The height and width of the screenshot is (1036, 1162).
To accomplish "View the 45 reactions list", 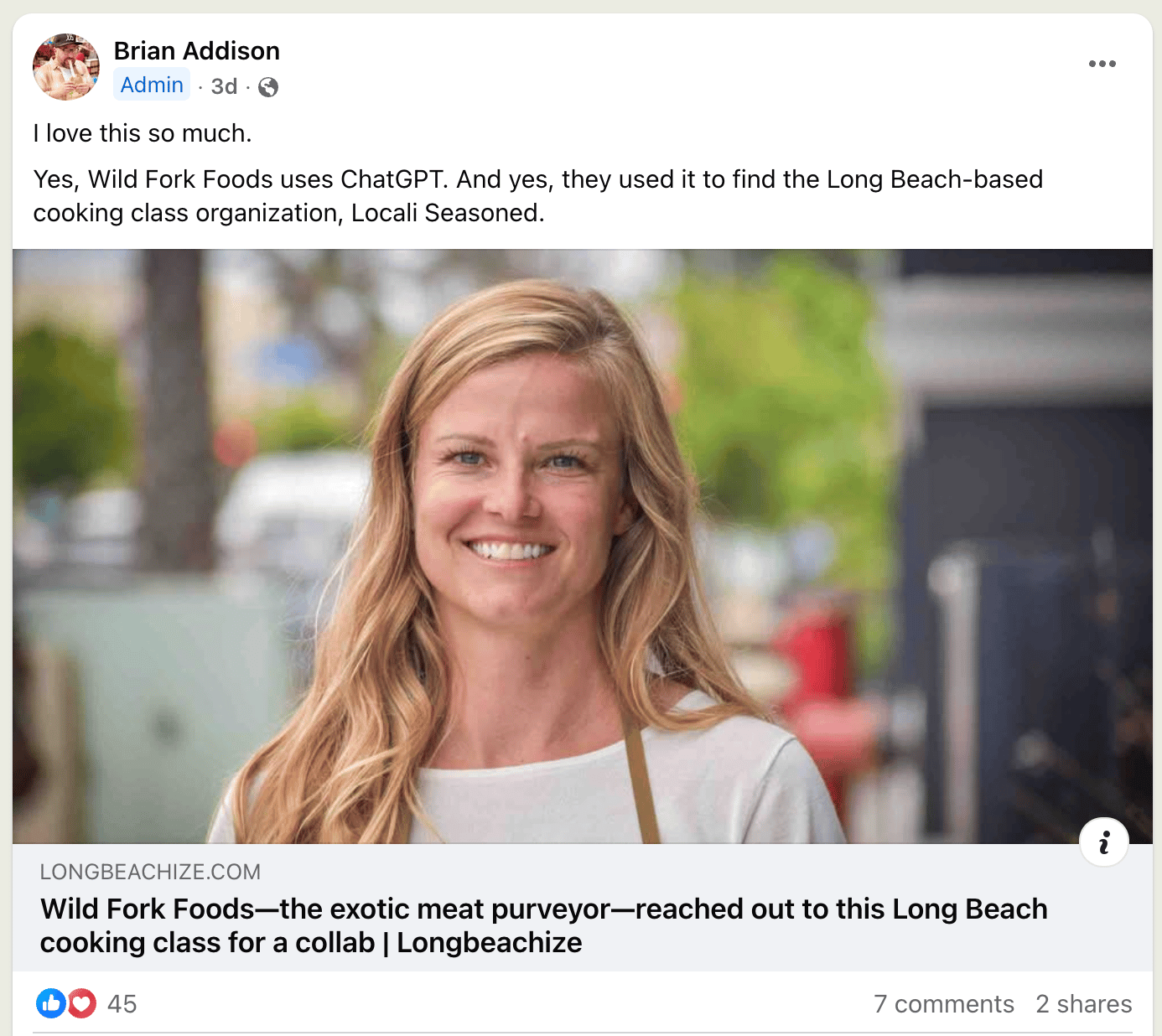I will pyautogui.click(x=122, y=1004).
